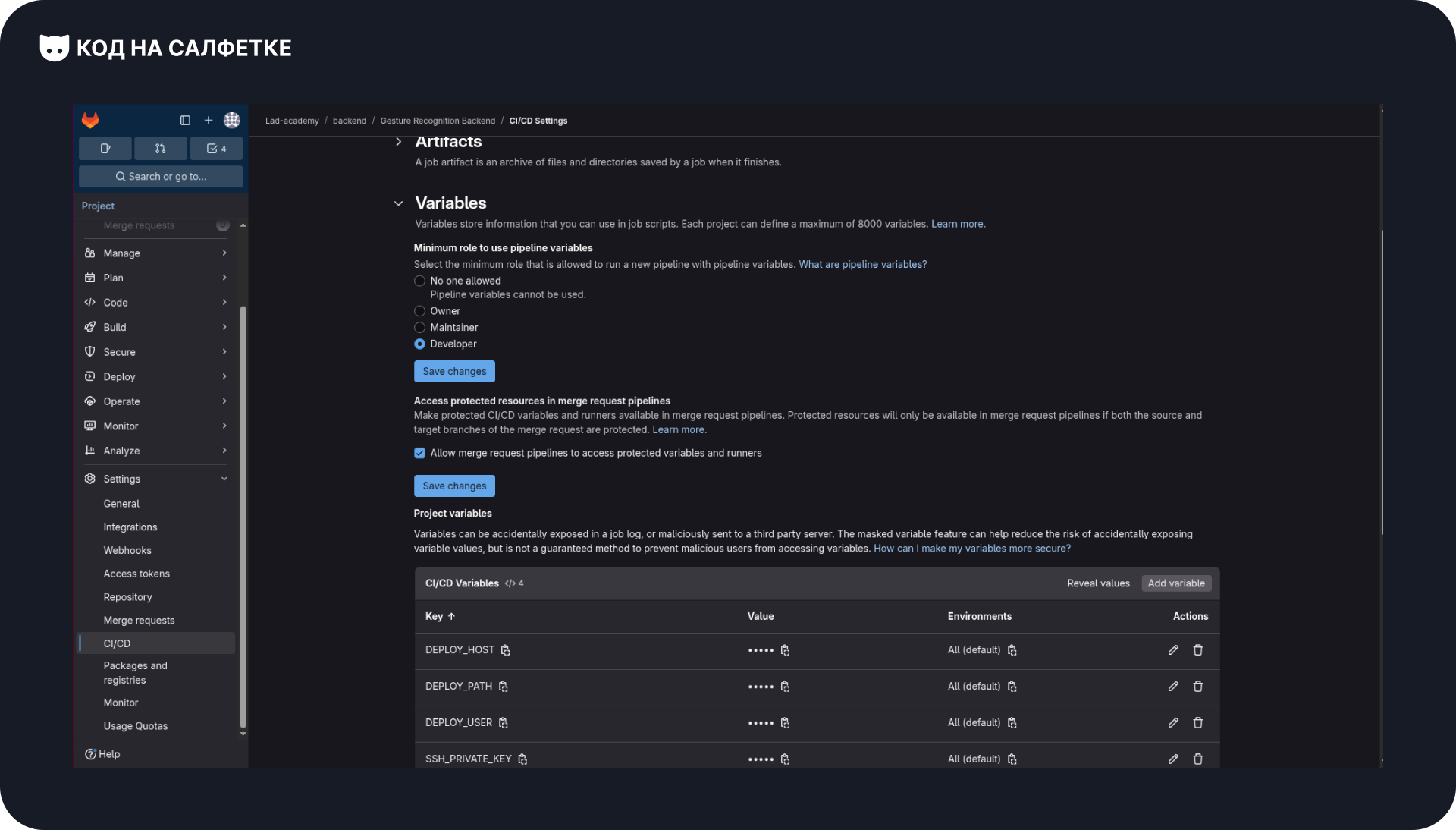Screen dimensions: 1456x830
Task: Uncheck Allow merge request pipelines checkbox
Action: (x=419, y=453)
